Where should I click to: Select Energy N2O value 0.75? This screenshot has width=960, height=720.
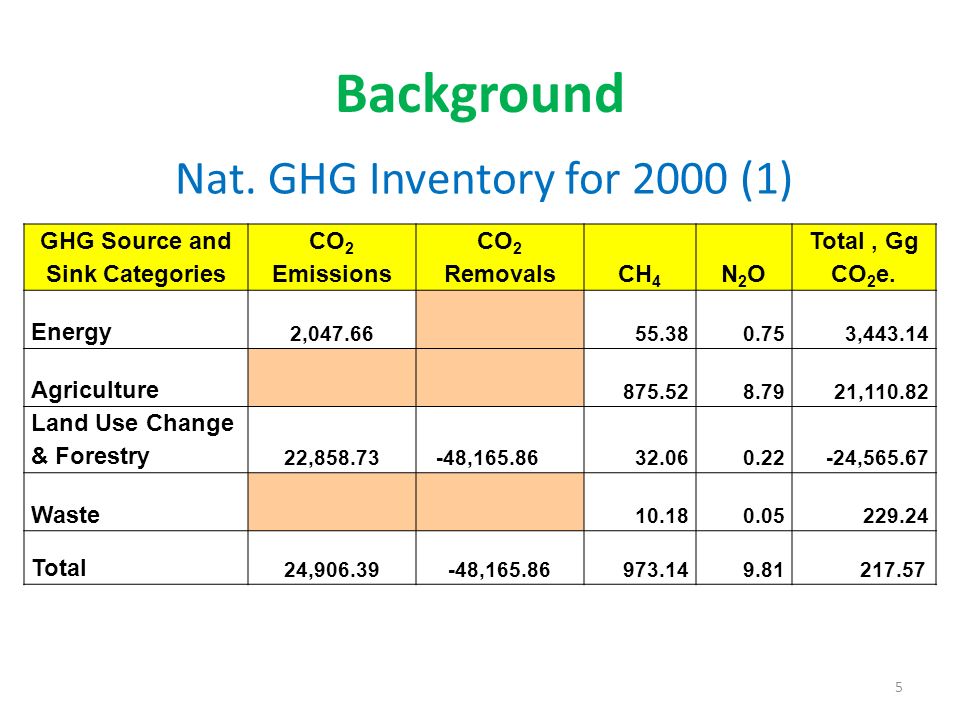pos(763,334)
